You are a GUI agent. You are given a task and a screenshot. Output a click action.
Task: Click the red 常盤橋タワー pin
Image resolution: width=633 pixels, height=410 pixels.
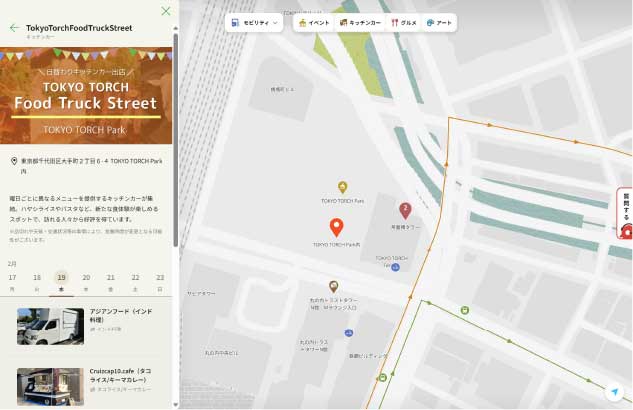click(x=405, y=211)
